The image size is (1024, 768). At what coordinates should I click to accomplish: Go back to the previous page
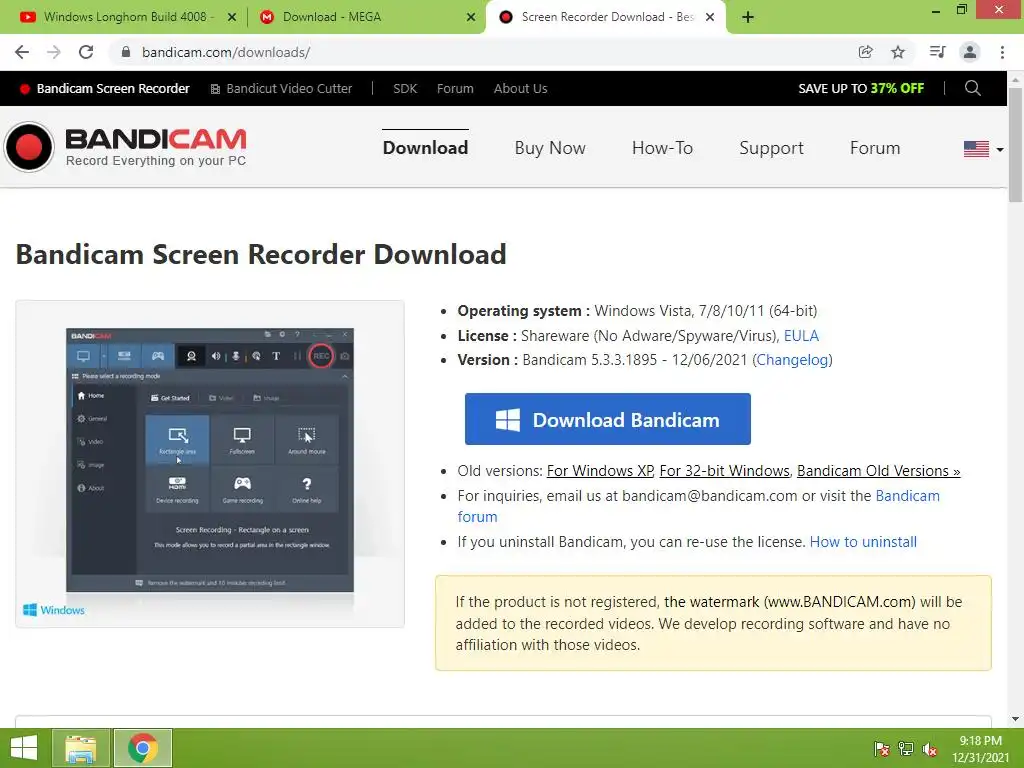(22, 52)
